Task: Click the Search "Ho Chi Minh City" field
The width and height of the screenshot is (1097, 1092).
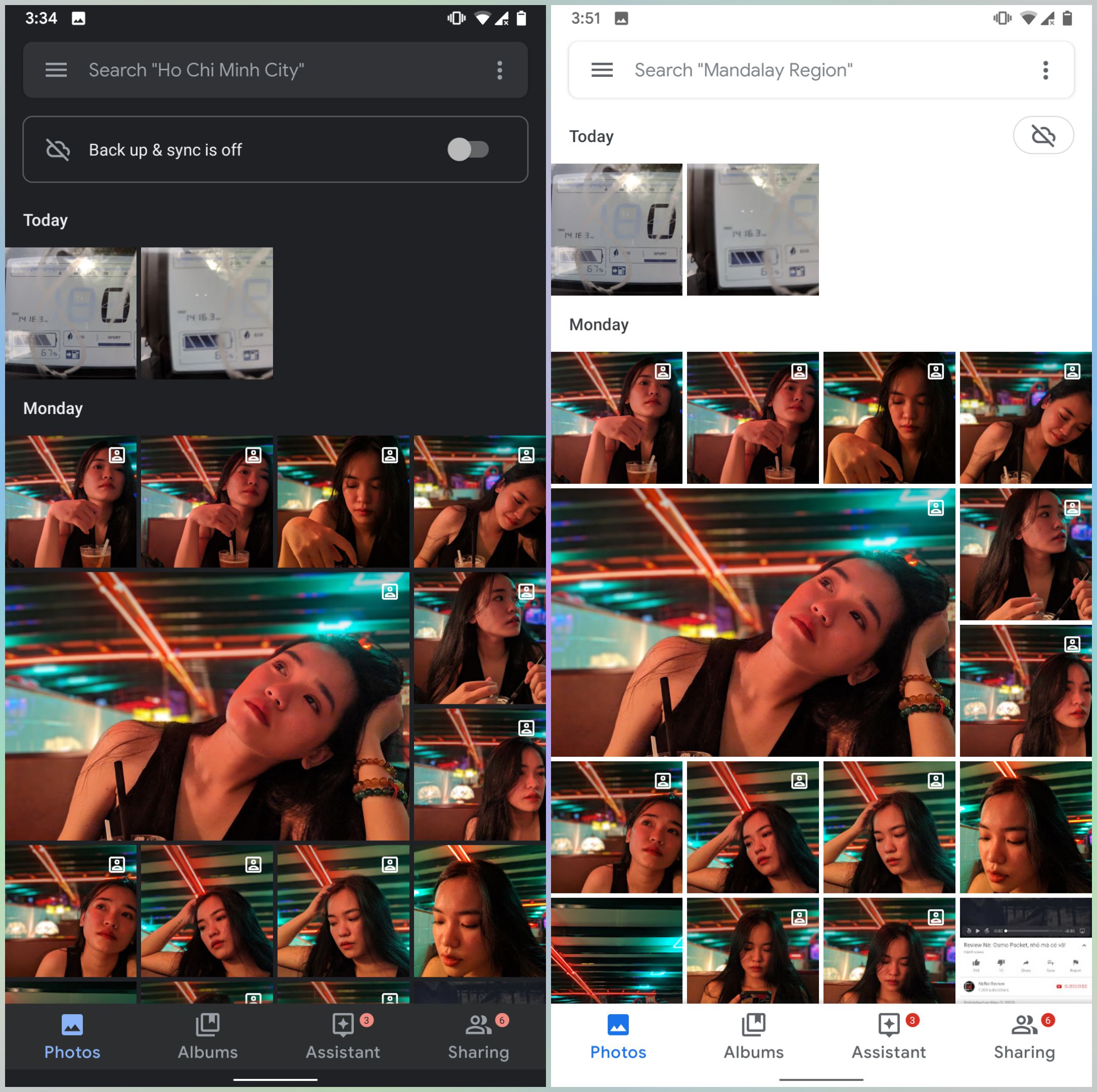Action: click(276, 70)
